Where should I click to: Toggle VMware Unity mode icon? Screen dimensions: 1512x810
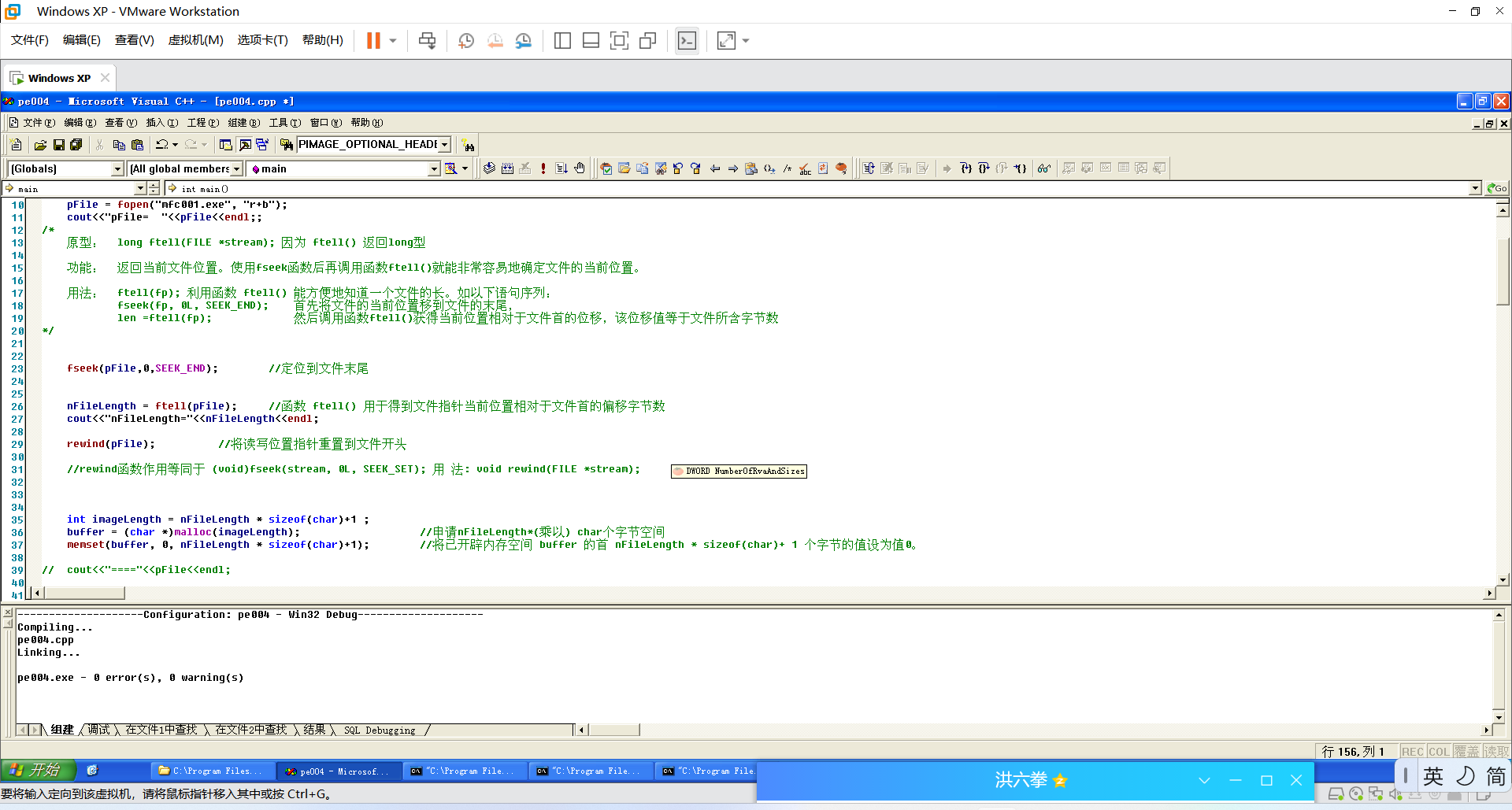click(x=647, y=40)
